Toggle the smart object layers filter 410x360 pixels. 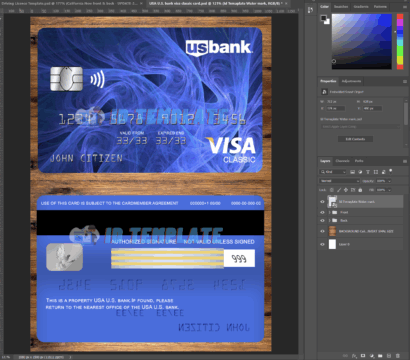tap(383, 172)
